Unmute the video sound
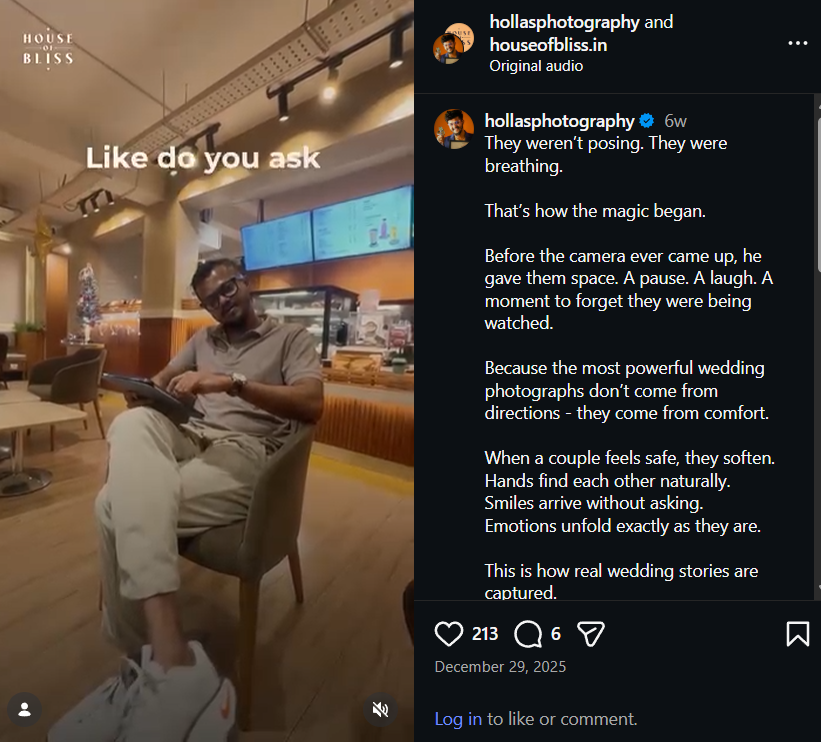The width and height of the screenshot is (821, 742). point(380,709)
